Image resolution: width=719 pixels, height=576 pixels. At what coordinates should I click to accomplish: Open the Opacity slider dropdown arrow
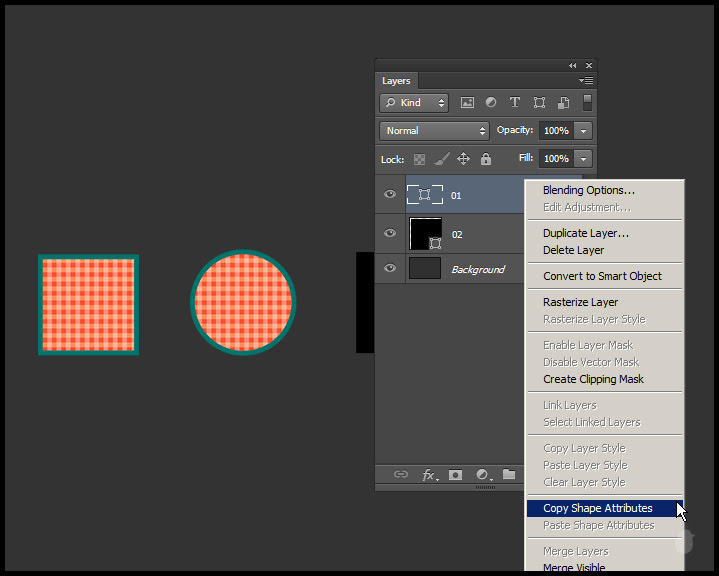coord(583,131)
